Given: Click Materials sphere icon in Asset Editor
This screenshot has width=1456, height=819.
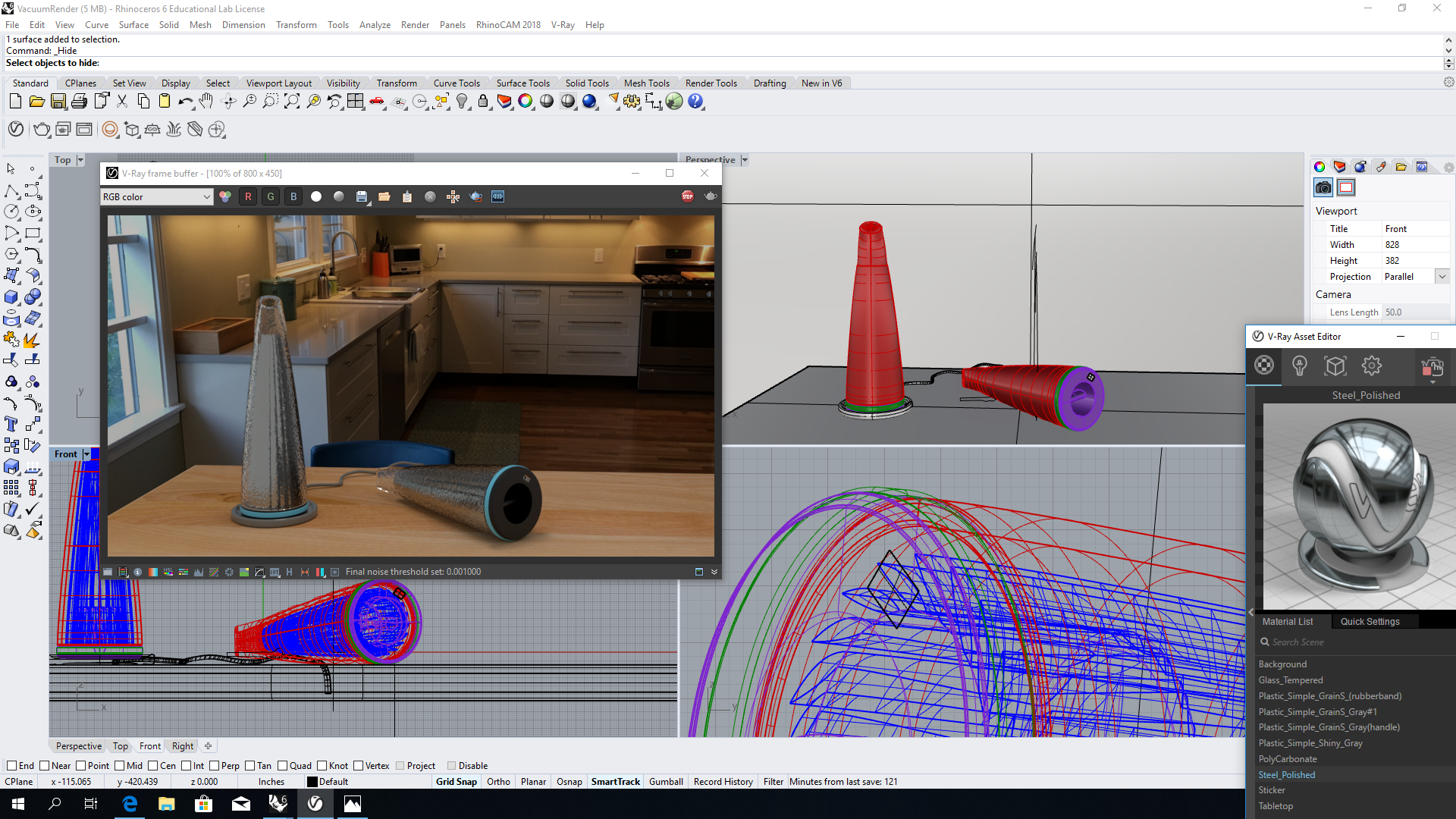Looking at the screenshot, I should (x=1264, y=366).
